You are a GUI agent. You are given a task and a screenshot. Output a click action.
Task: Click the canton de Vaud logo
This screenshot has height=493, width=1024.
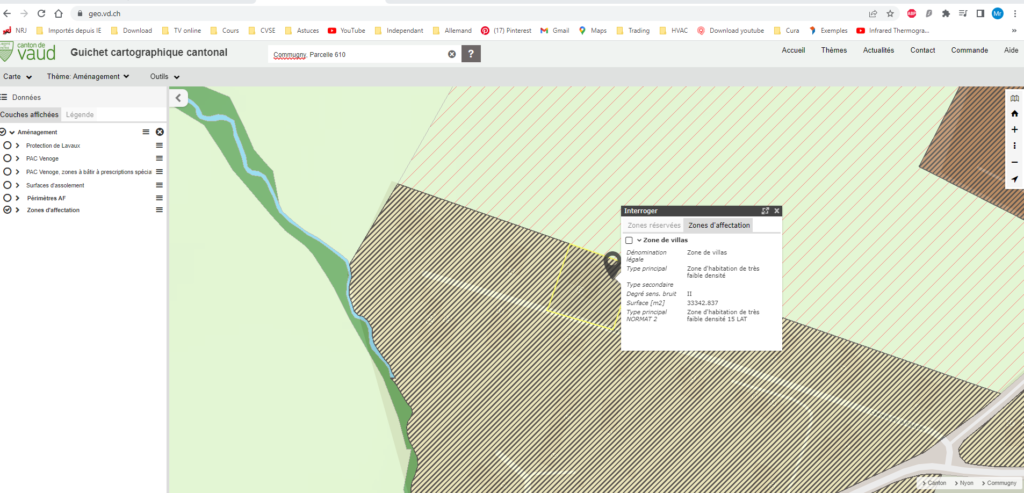pos(28,52)
